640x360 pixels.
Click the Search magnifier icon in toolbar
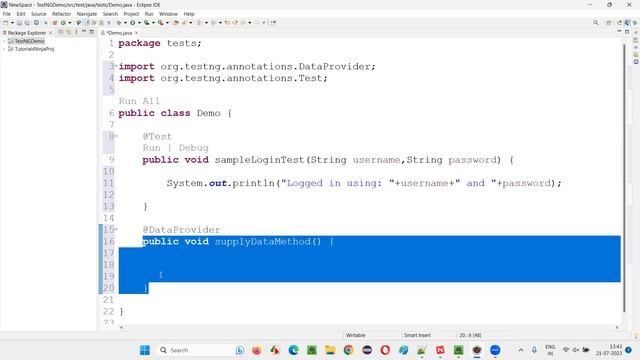[596, 23]
